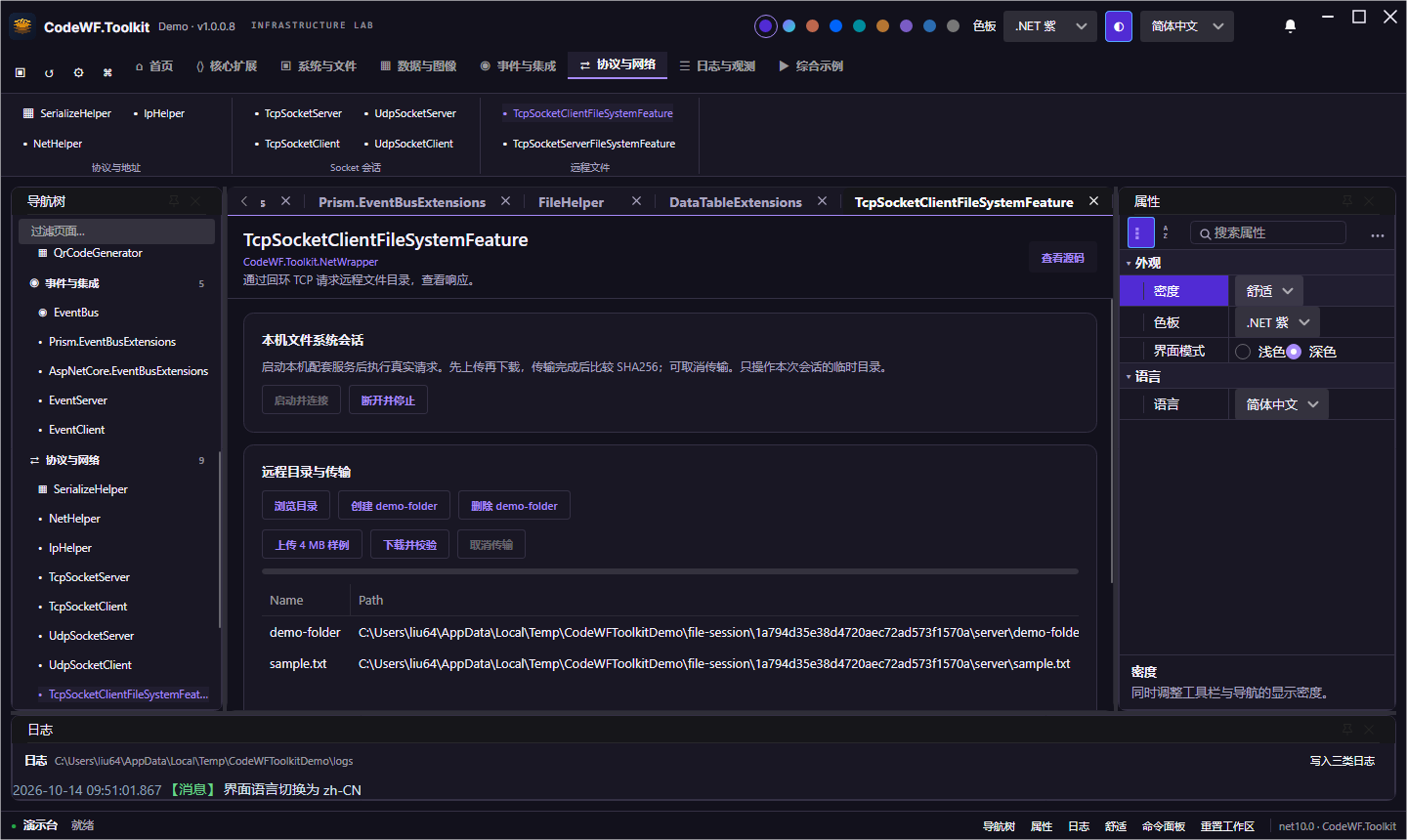Open the 系统与文件 ribbon tab
This screenshot has height=840, width=1407.
pos(319,66)
